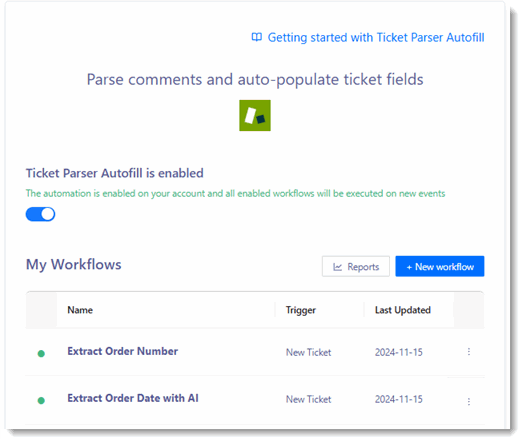
Task: Click green status dot for Extract Order Date with AI
Action: click(x=41, y=400)
